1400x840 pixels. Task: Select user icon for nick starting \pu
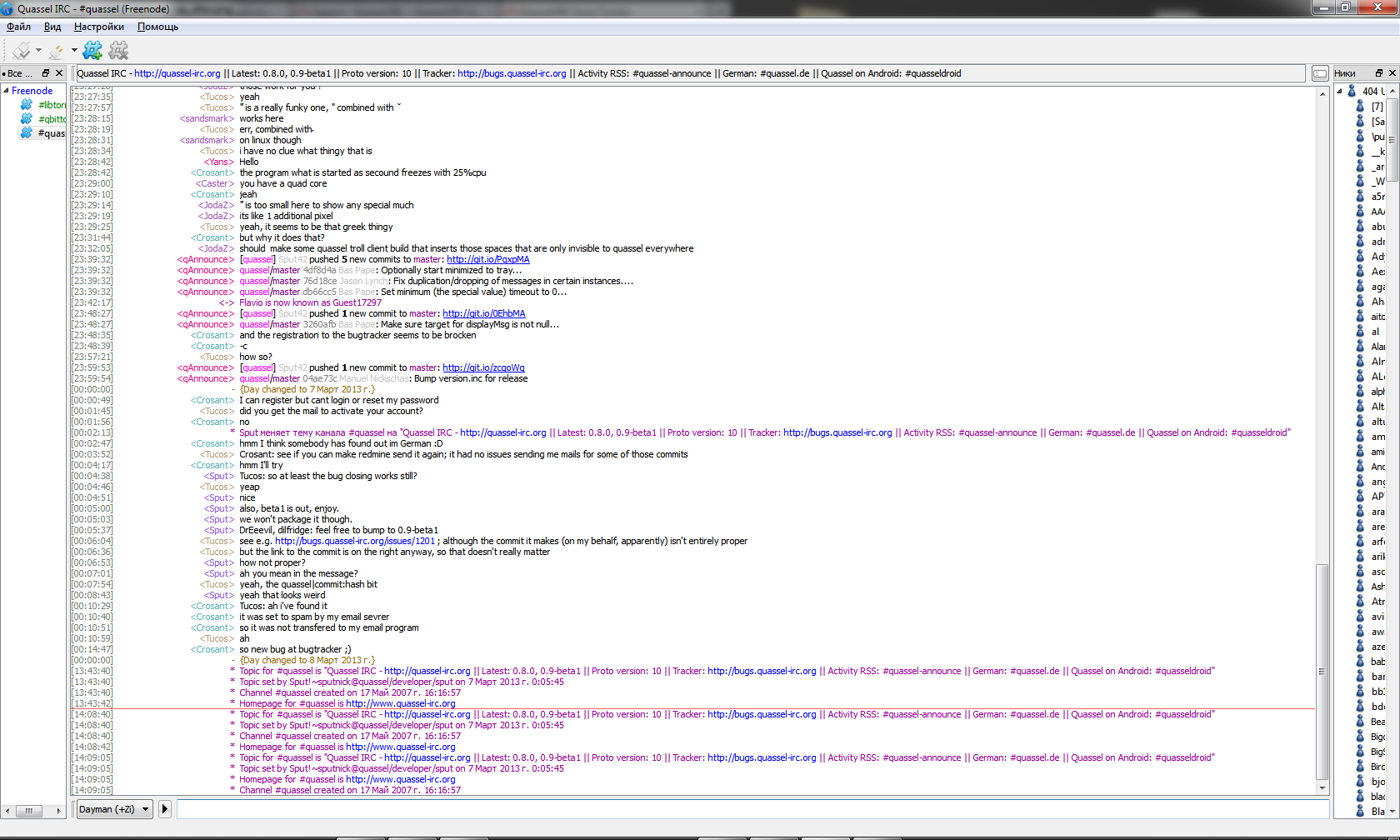click(1360, 136)
